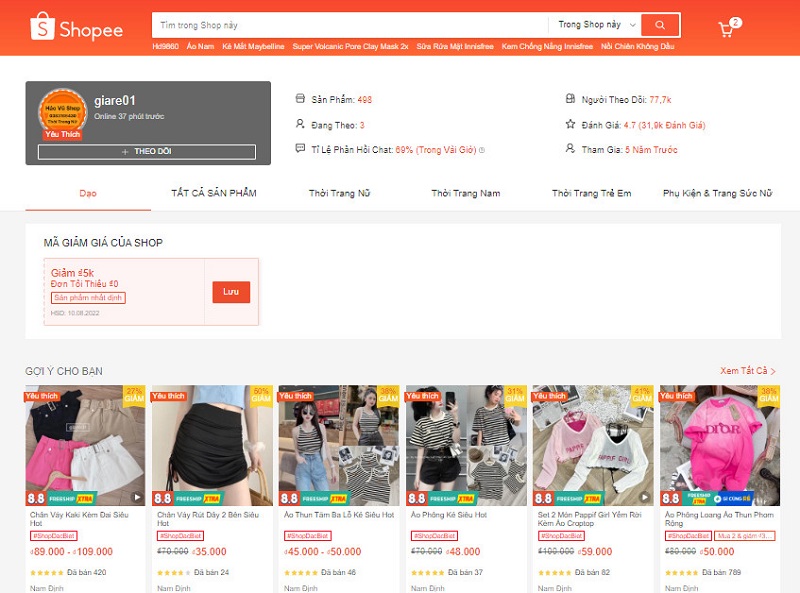800x593 pixels.
Task: Switch to TẤT CẢ SẢN PHẨM tab
Action: [213, 193]
